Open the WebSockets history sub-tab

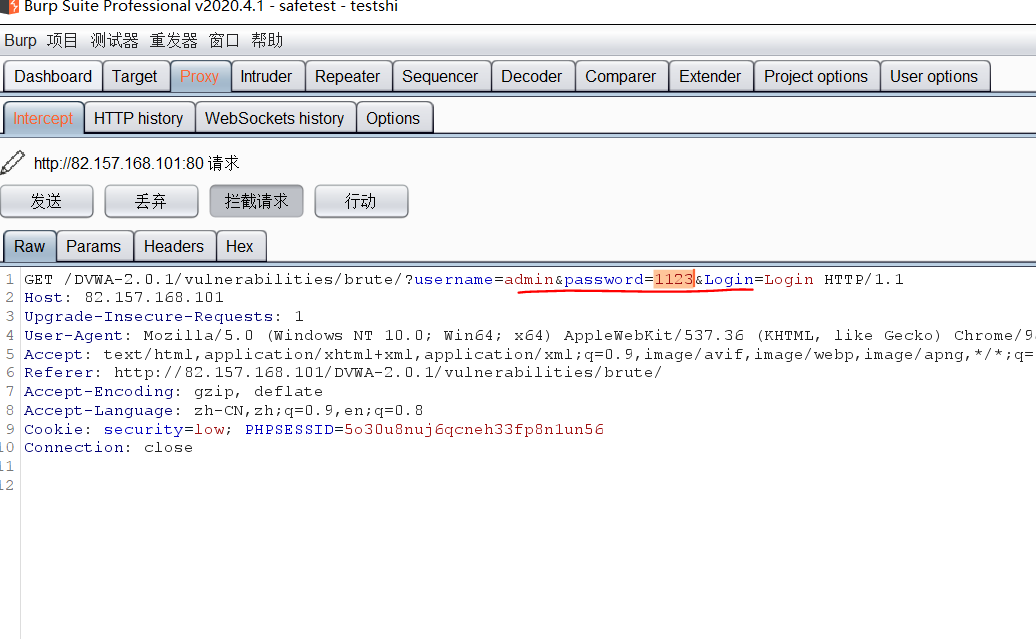point(275,118)
